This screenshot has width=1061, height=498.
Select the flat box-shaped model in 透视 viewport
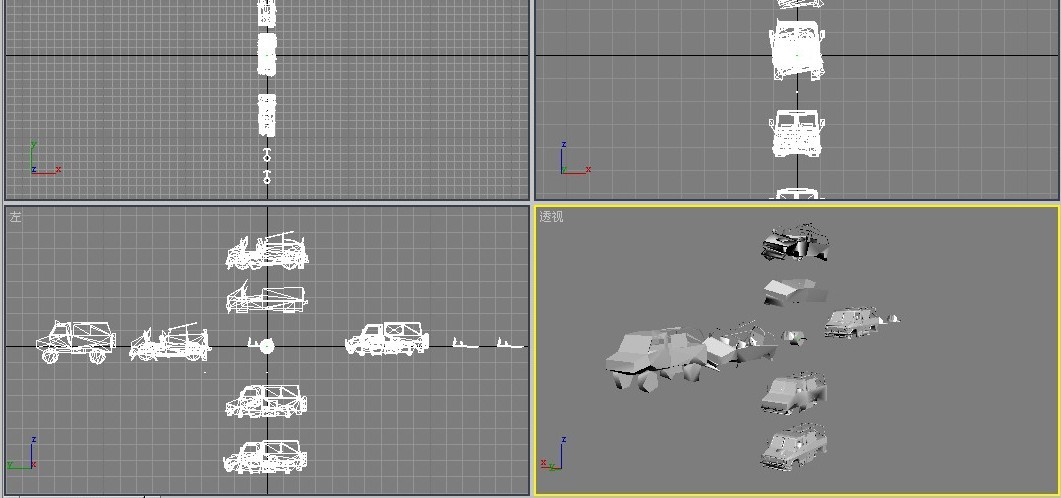tap(795, 291)
